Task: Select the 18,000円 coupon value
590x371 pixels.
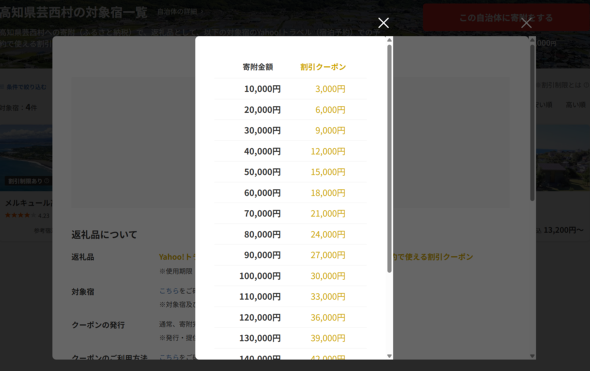Action: point(328,193)
